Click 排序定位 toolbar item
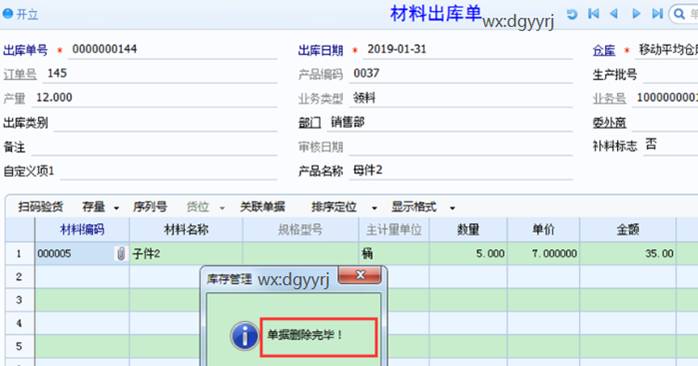Viewport: 698px width, 366px height. [334, 207]
